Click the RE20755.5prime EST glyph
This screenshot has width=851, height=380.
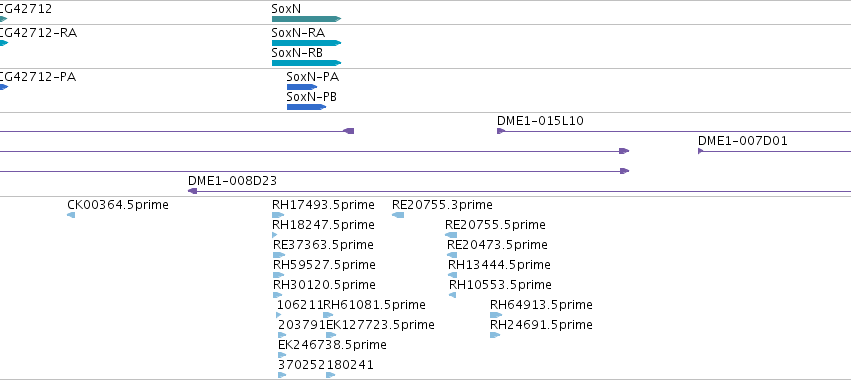(451, 235)
